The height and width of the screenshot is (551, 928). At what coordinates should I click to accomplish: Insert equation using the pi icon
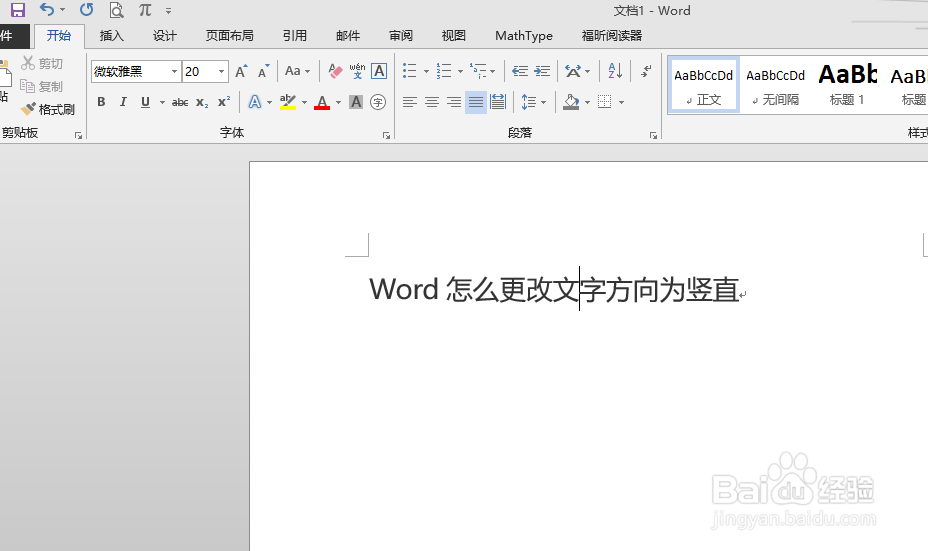click(x=145, y=10)
